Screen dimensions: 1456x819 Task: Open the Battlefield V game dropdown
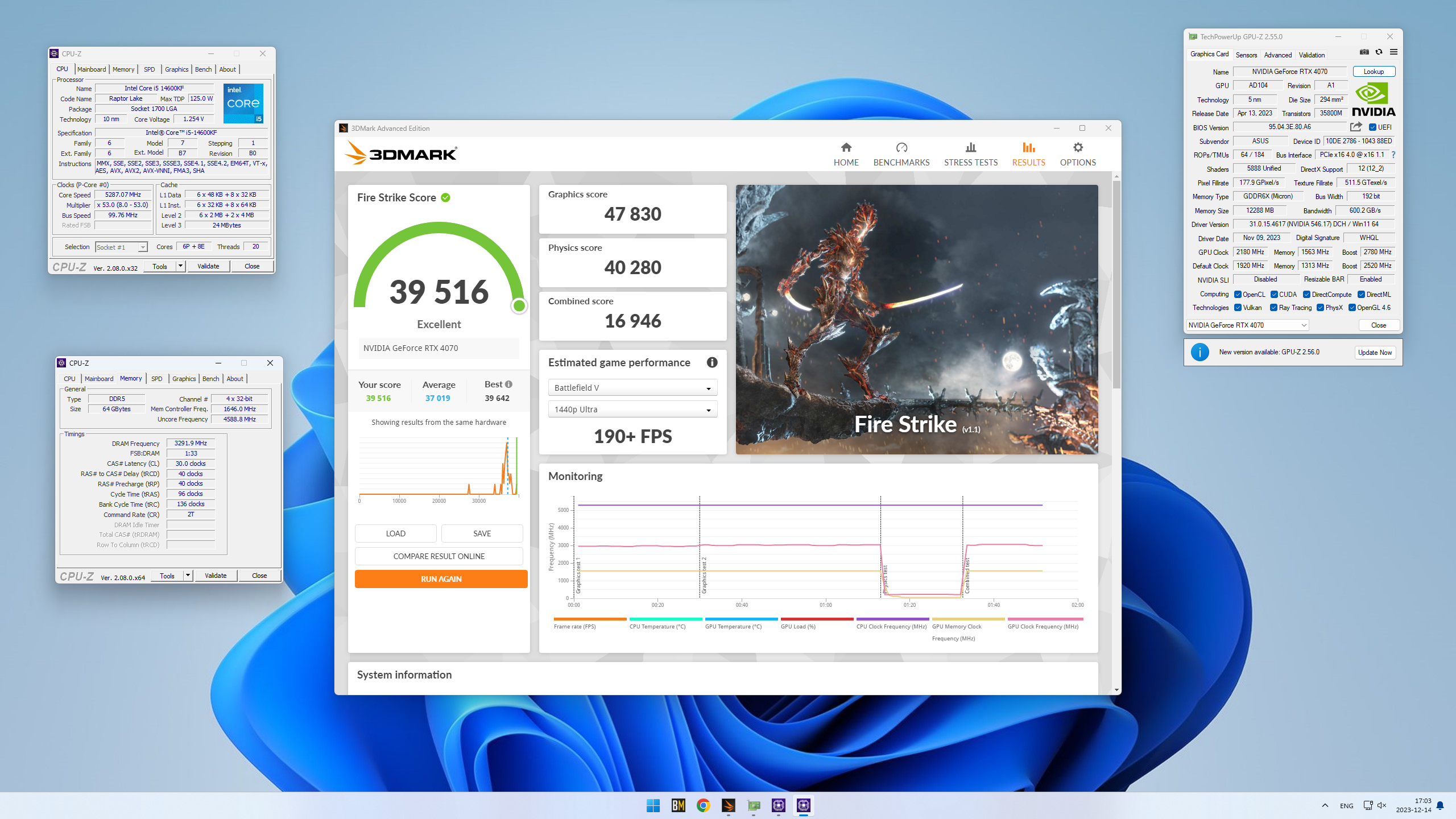pyautogui.click(x=632, y=388)
